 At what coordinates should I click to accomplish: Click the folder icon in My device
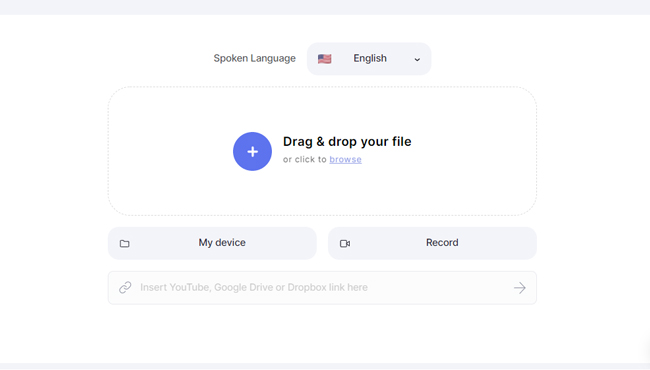coord(124,244)
